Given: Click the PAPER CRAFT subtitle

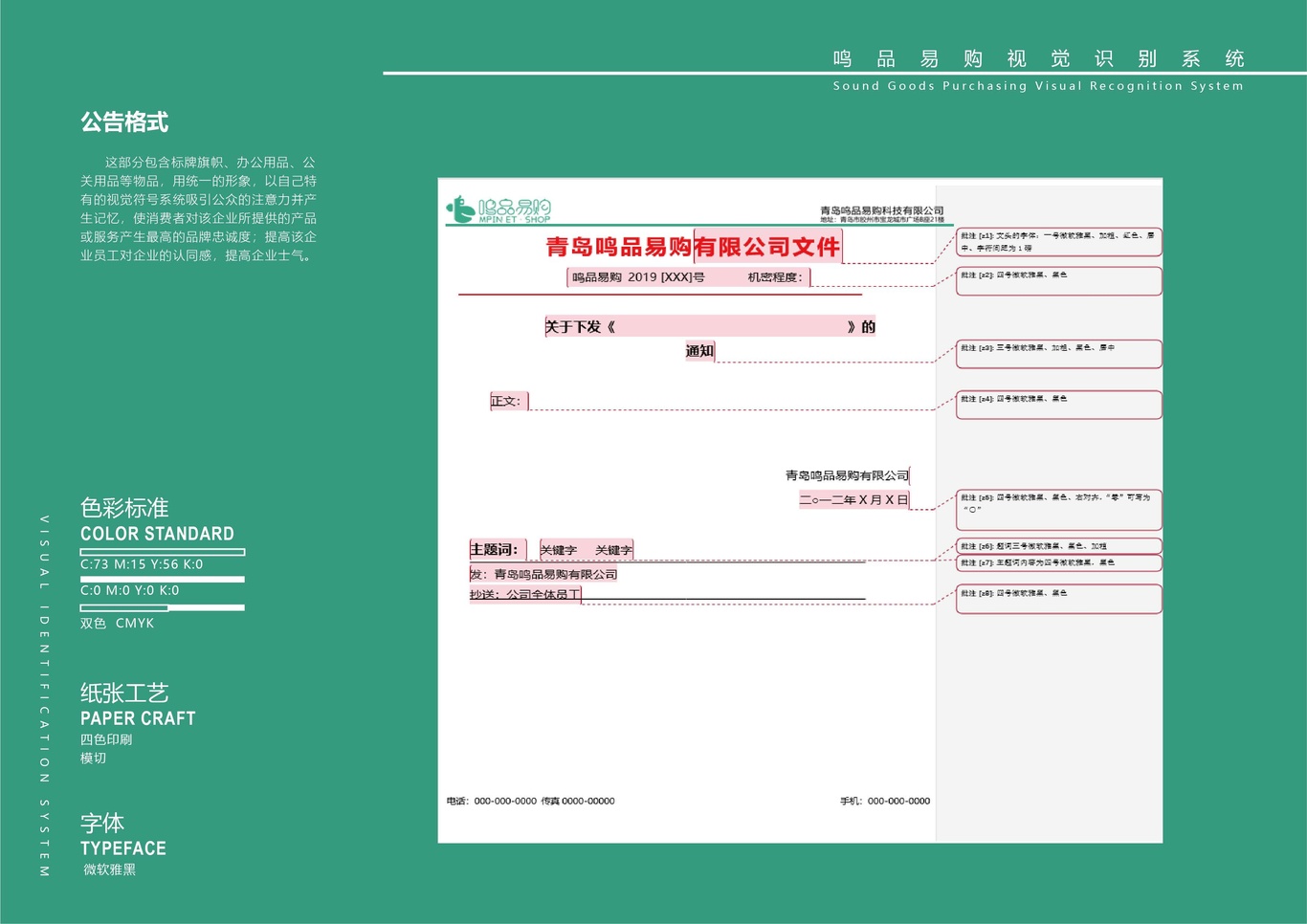Looking at the screenshot, I should [138, 718].
